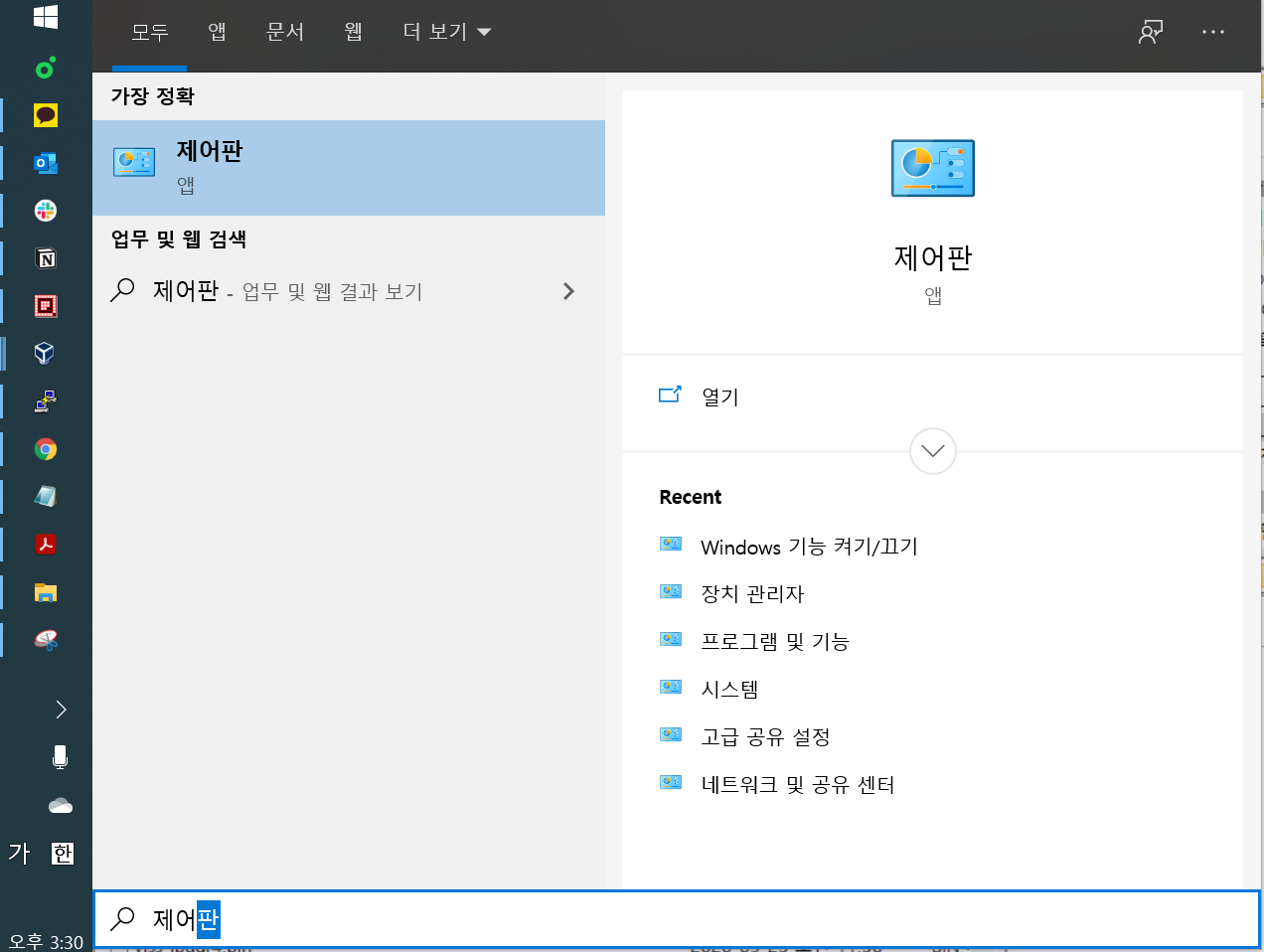This screenshot has width=1264, height=952.
Task: Click the large 제어판 icon in preview
Action: click(933, 168)
